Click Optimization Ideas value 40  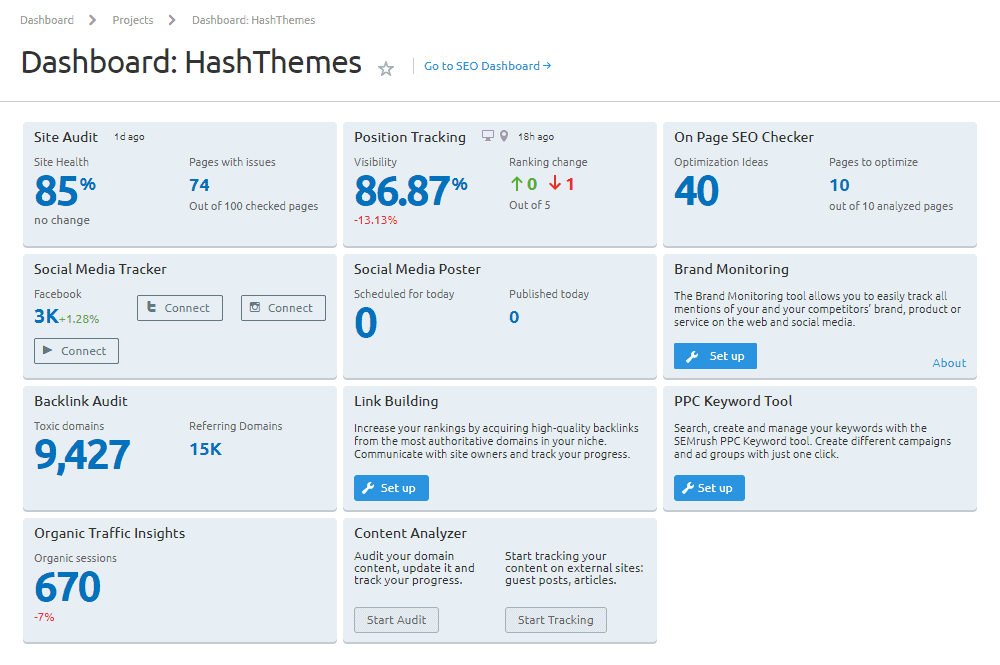point(696,190)
